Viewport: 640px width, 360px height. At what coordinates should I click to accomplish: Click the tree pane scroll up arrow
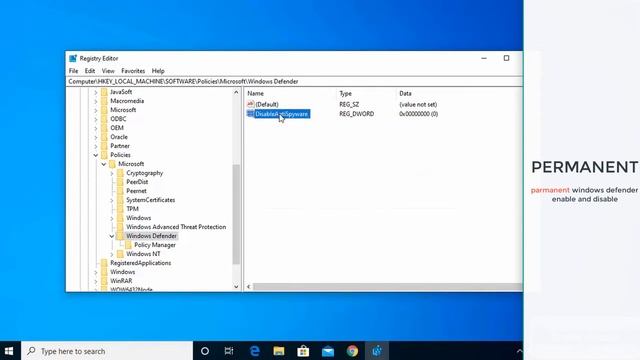[x=236, y=93]
